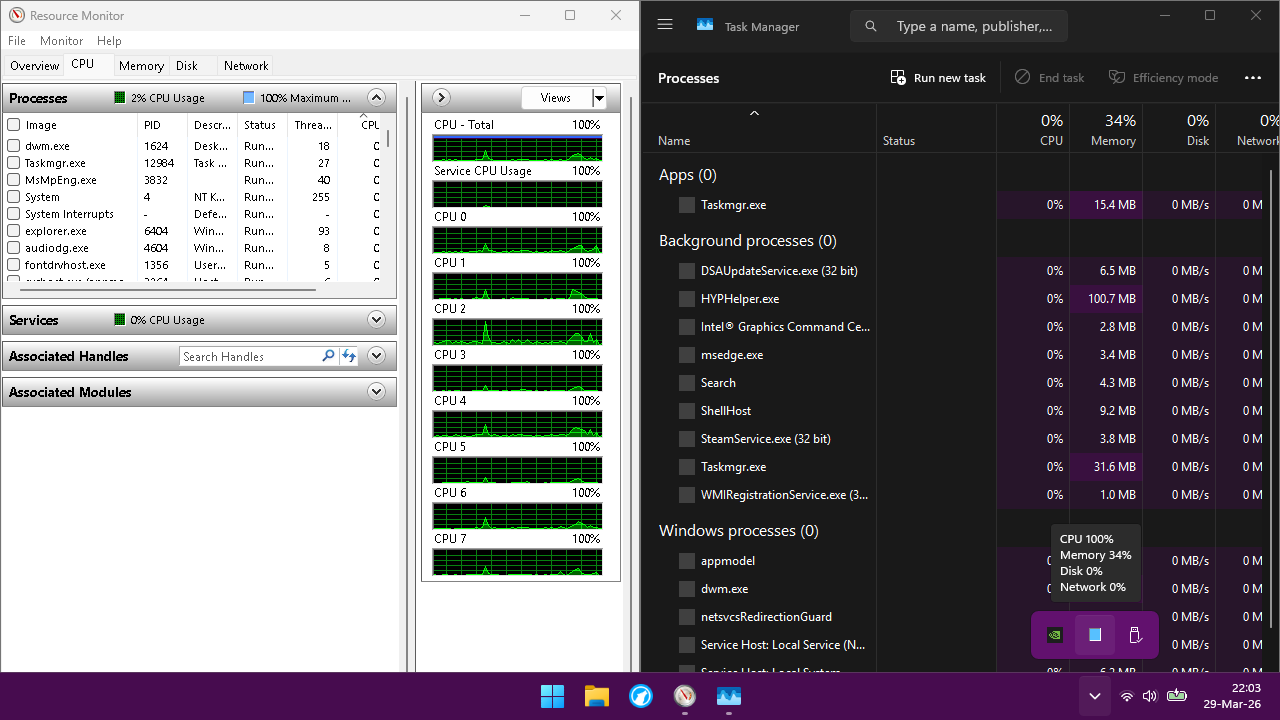Viewport: 1280px width, 720px height.
Task: Open the Help menu in Resource Monitor
Action: [109, 41]
